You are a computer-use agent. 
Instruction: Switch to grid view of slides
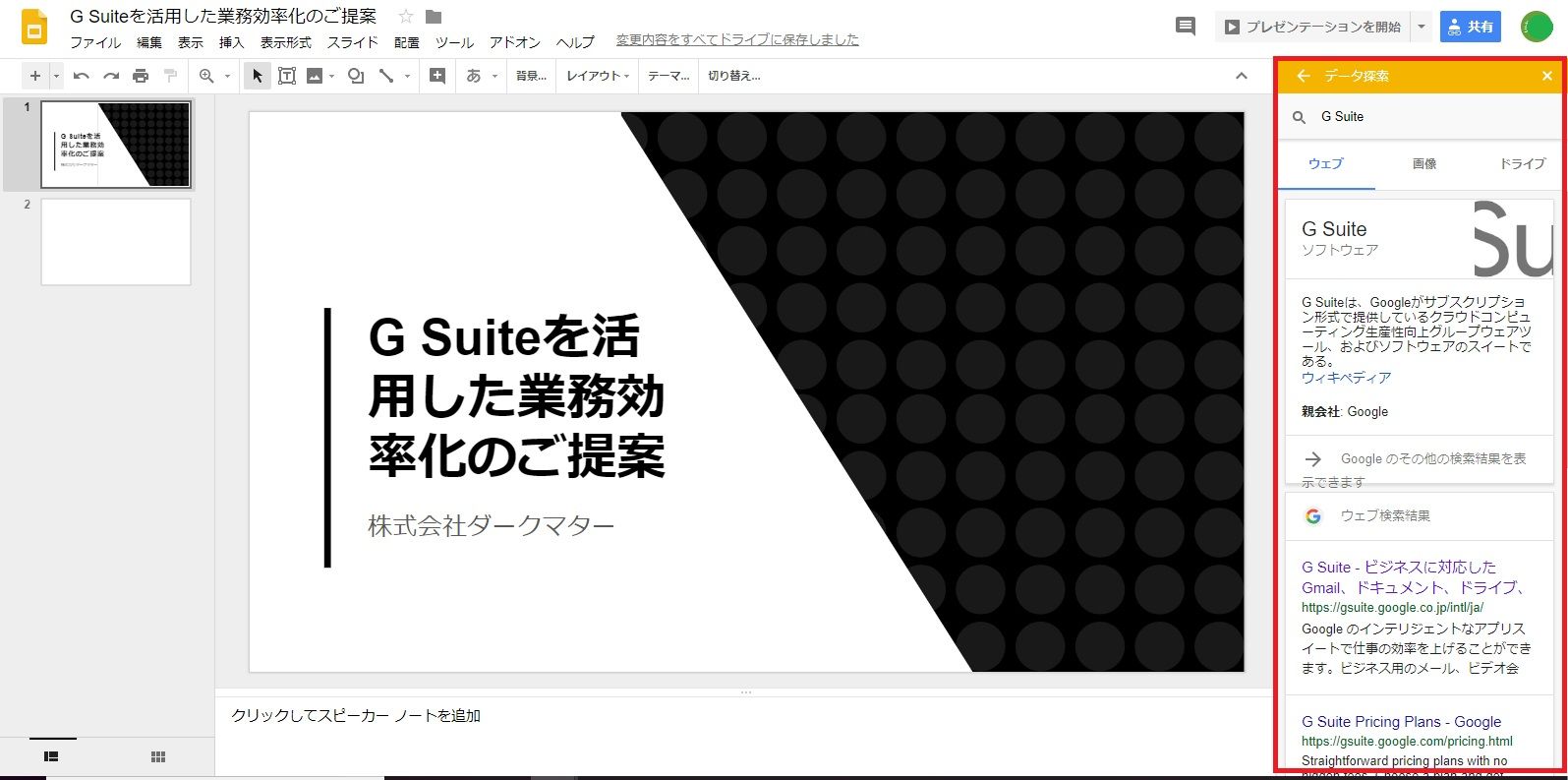(x=157, y=756)
